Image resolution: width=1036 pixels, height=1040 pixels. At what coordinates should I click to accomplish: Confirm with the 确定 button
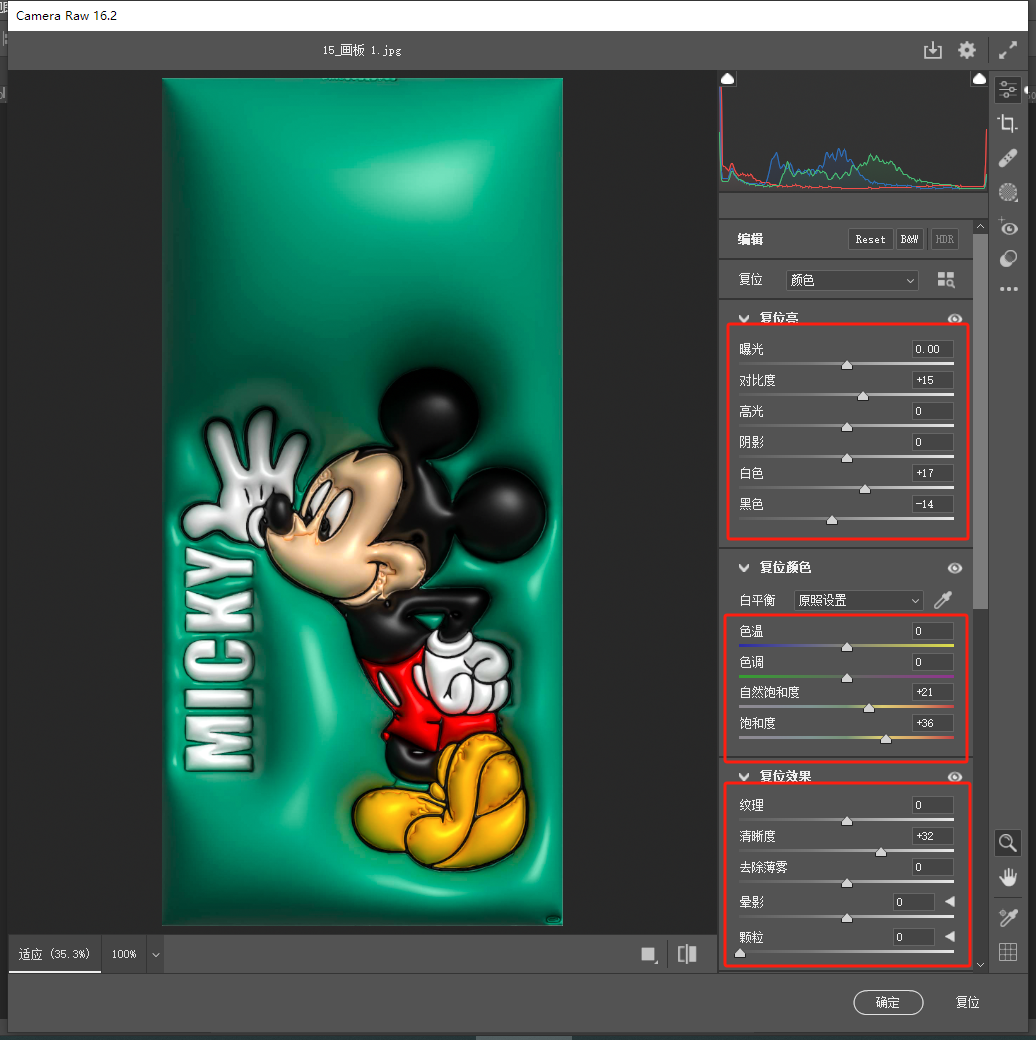click(888, 1002)
